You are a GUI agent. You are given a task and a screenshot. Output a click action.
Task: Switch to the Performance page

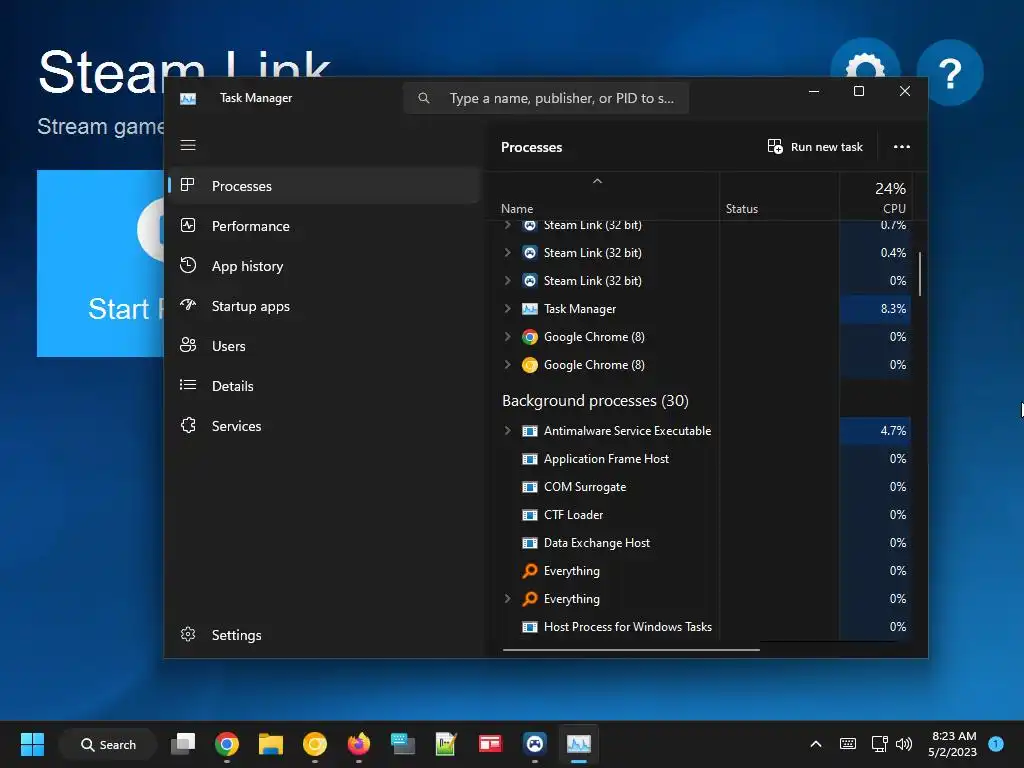pos(324,226)
